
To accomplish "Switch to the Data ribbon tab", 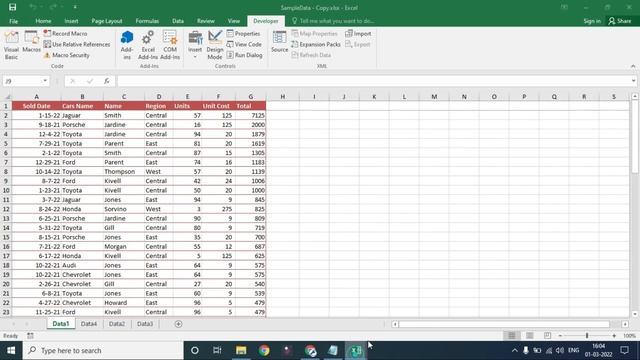I will (178, 21).
